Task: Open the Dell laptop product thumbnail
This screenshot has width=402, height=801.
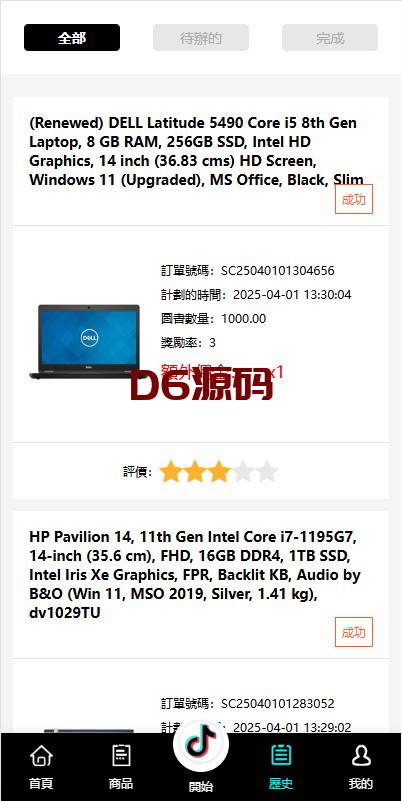Action: [x=84, y=341]
